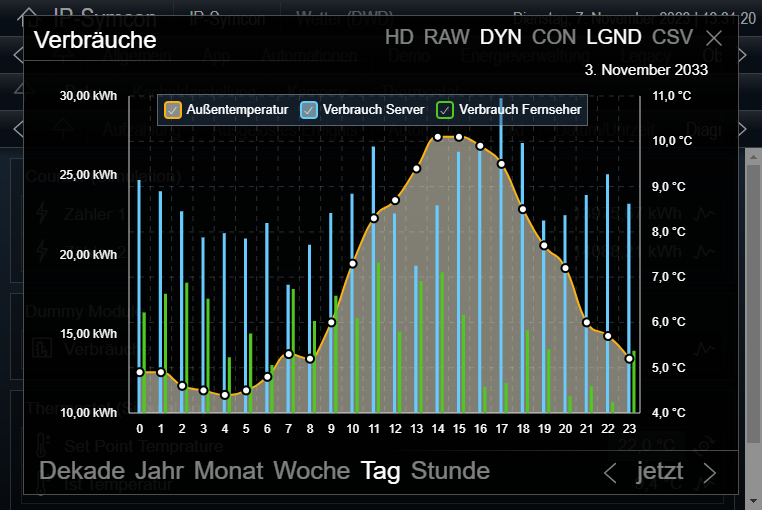Export chart data as CSV

672,38
